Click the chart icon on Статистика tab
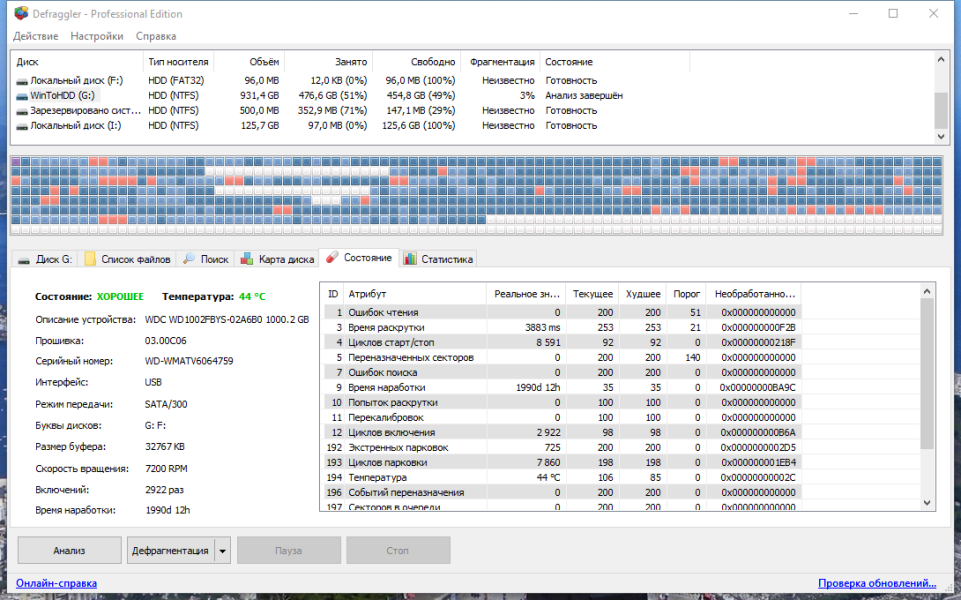 (x=409, y=259)
